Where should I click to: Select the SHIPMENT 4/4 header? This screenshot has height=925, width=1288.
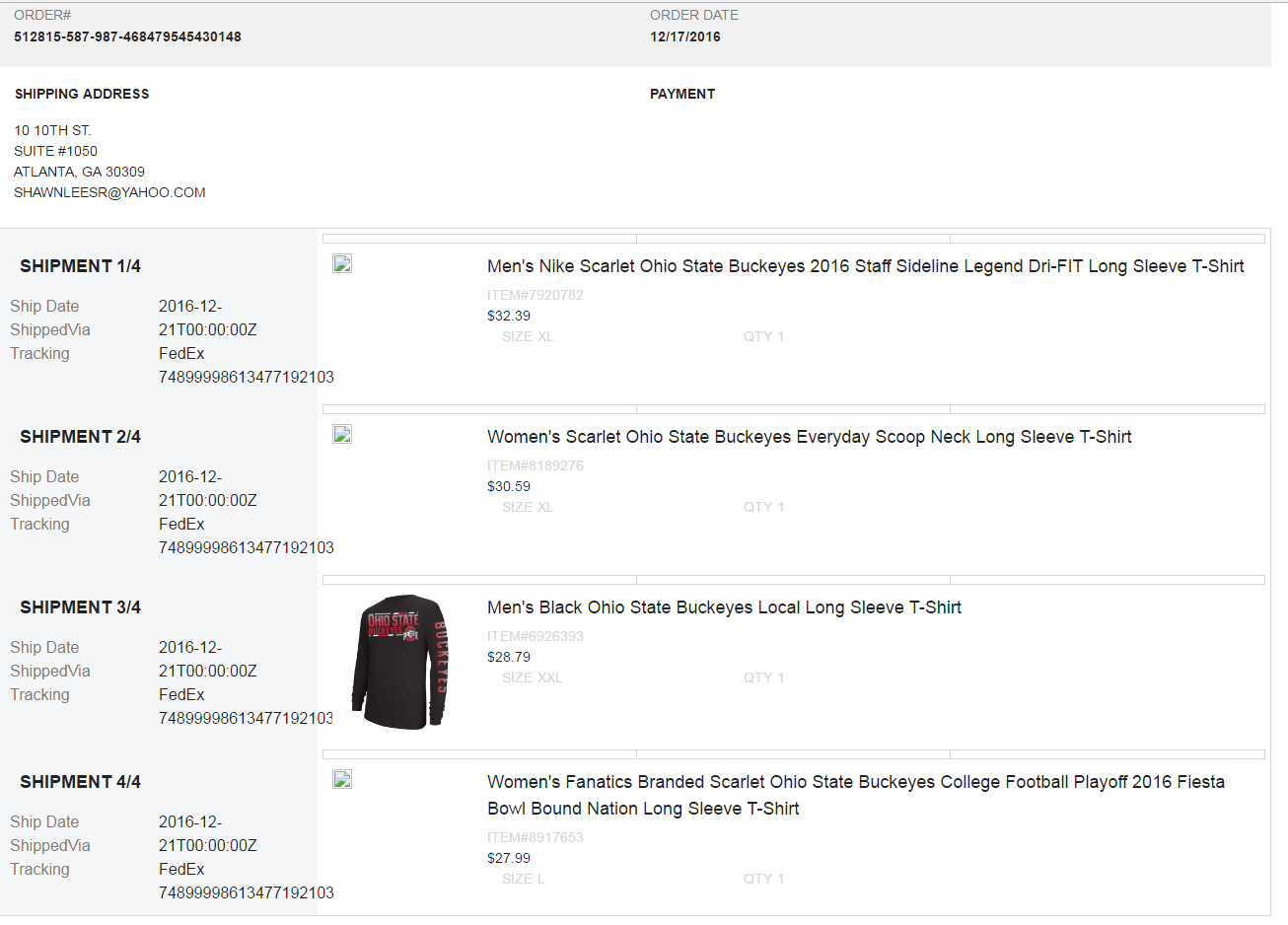80,781
